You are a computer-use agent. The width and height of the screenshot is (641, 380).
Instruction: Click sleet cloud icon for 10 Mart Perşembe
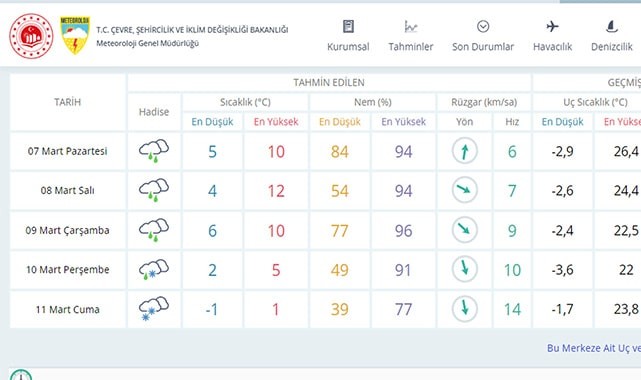click(154, 269)
